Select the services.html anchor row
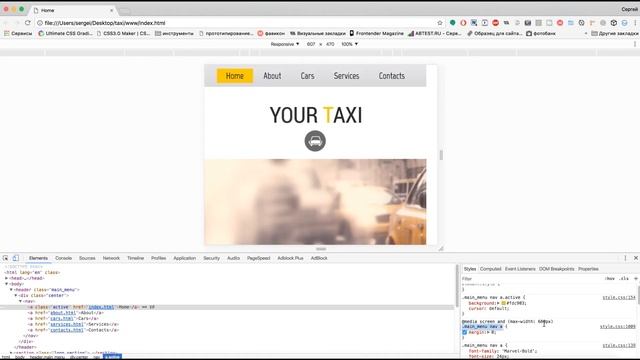Screen dimensions: 640x360 pyautogui.click(x=73, y=324)
